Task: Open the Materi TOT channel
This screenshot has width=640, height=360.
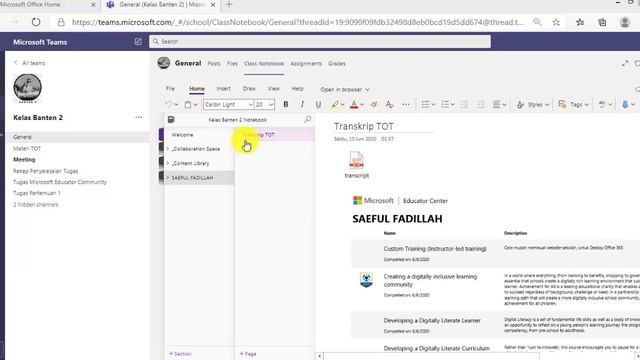Action: [27, 148]
